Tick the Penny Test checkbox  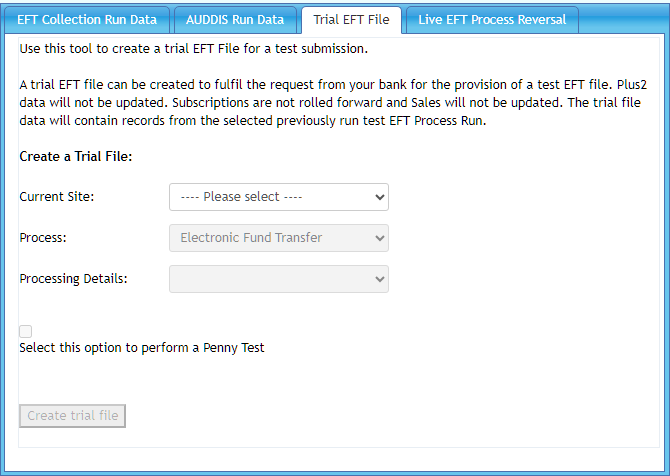click(x=26, y=332)
